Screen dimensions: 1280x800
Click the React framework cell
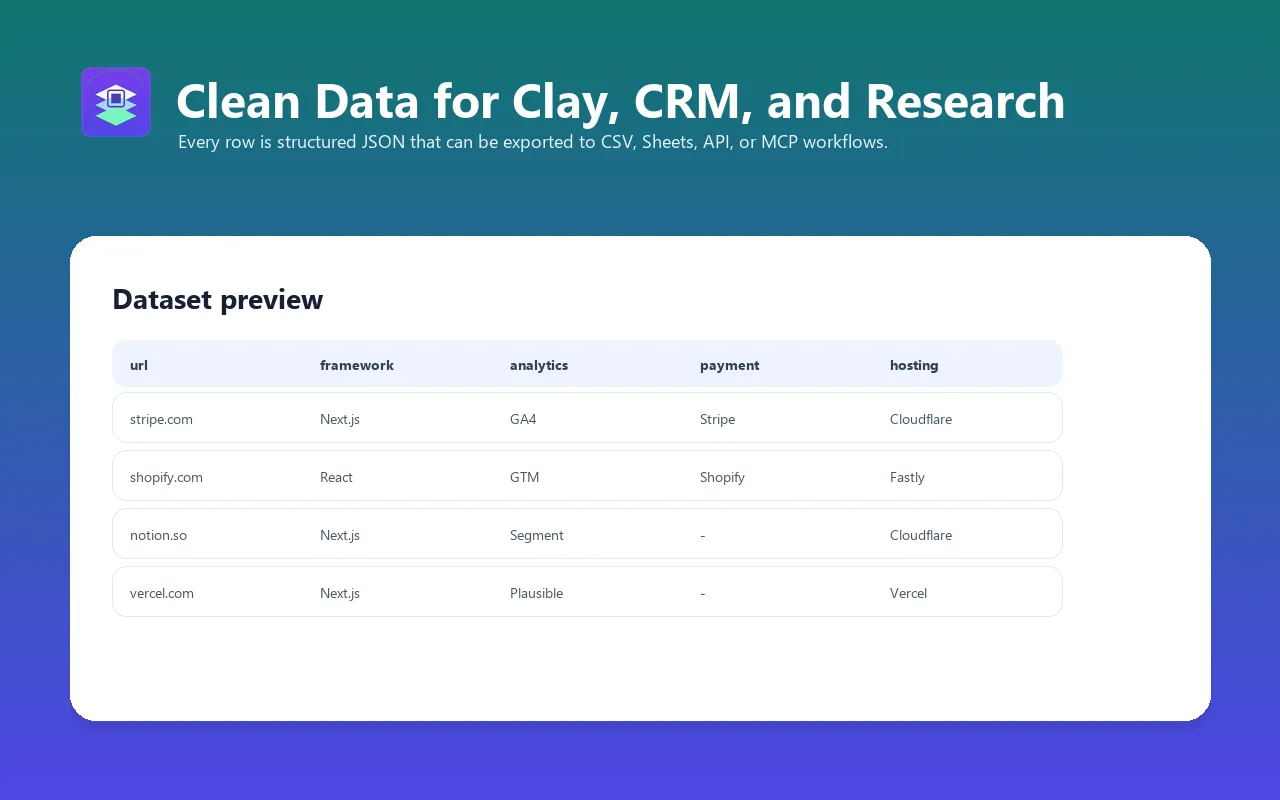tap(336, 477)
